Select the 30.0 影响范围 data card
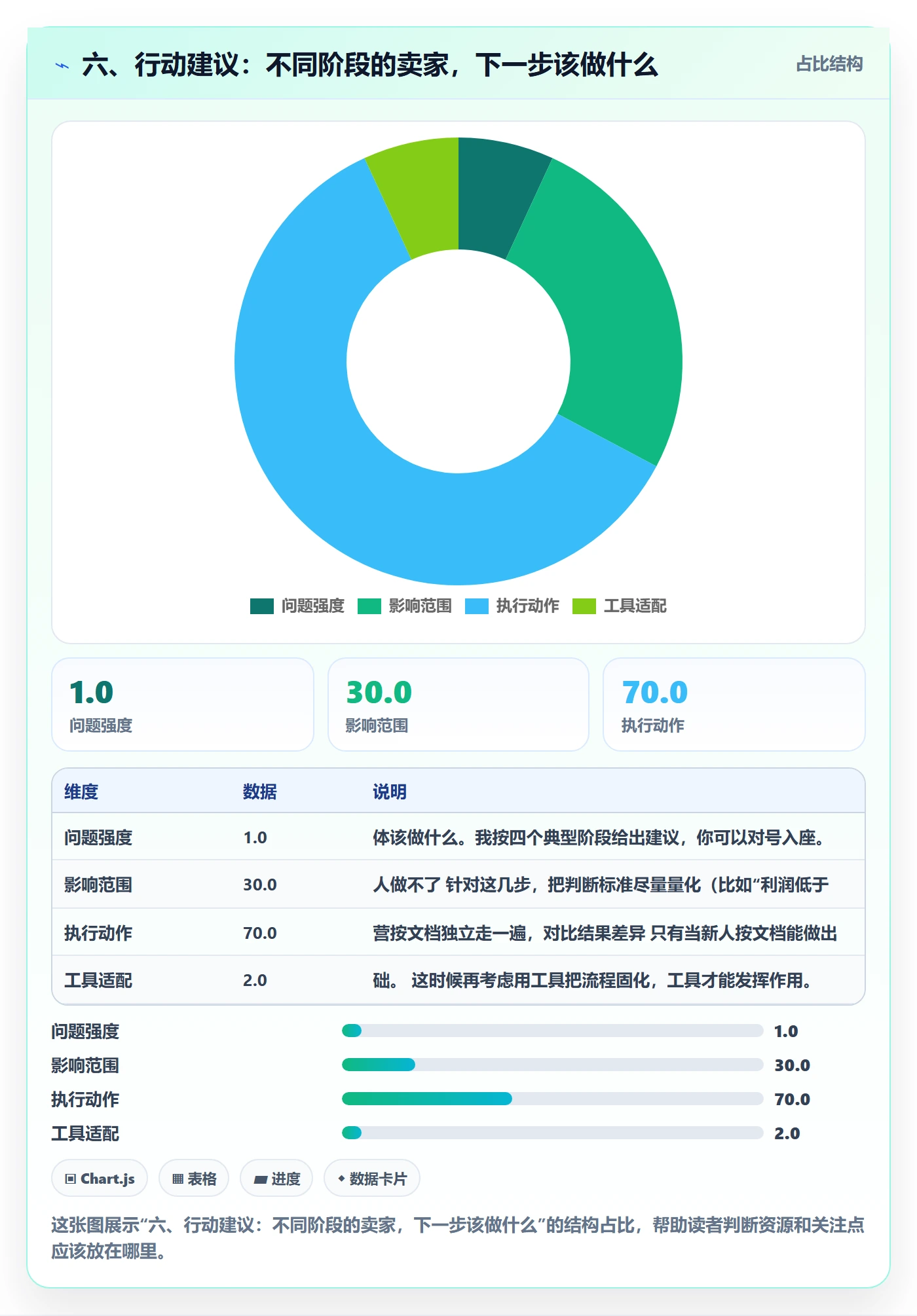 point(458,704)
